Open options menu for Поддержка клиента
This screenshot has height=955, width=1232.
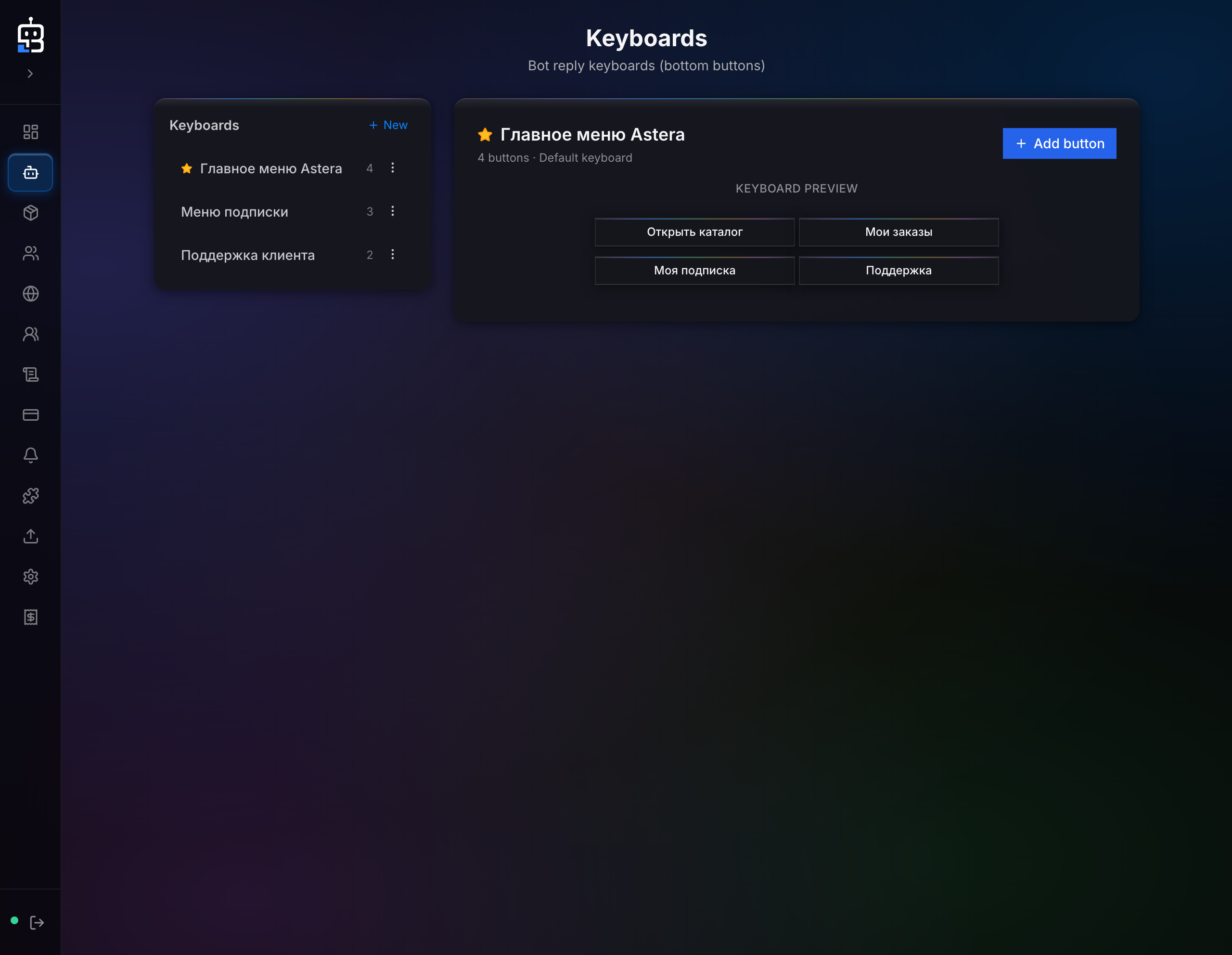tap(393, 255)
